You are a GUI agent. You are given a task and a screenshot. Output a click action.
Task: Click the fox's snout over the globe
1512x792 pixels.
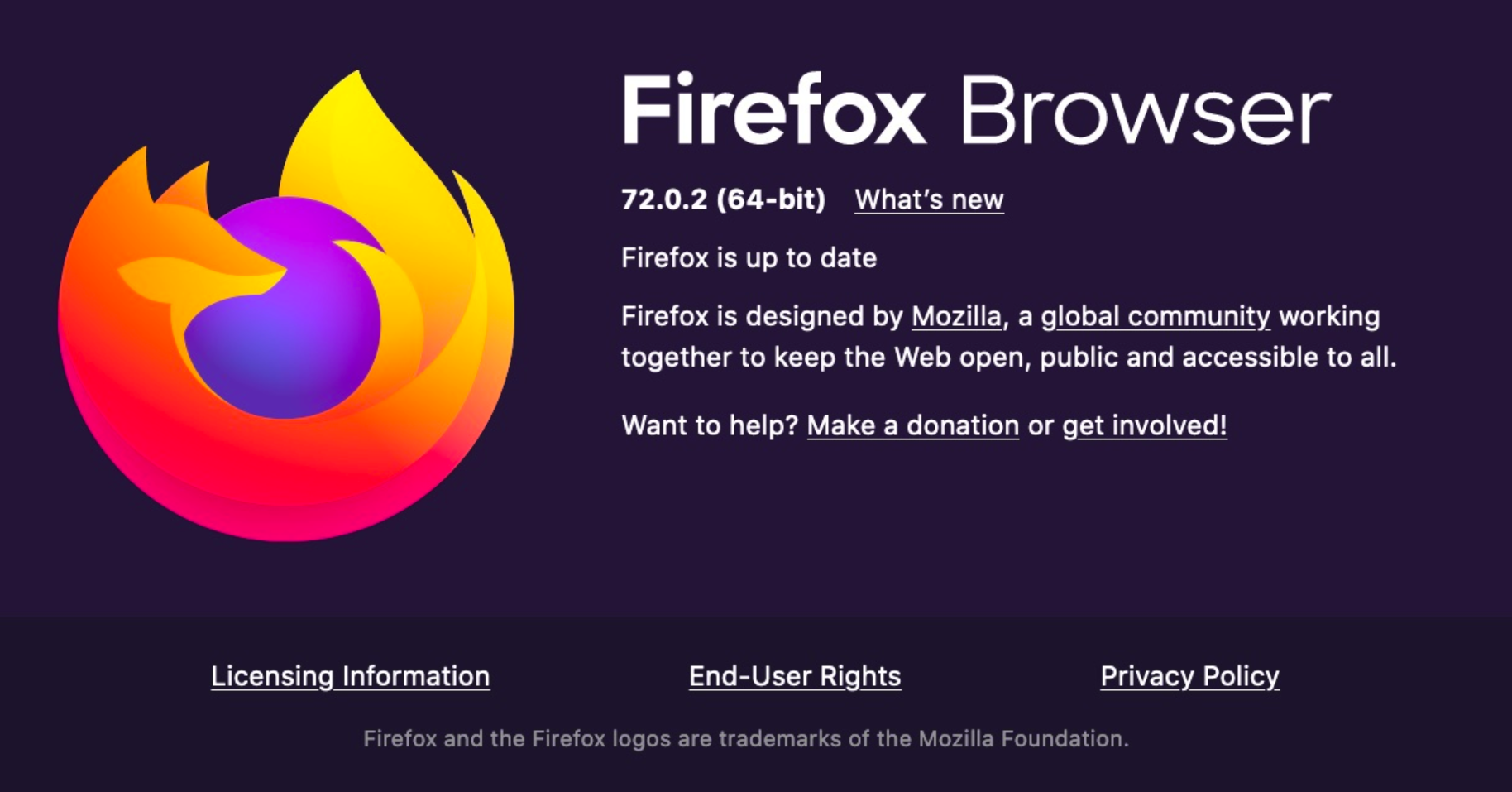coord(261,273)
